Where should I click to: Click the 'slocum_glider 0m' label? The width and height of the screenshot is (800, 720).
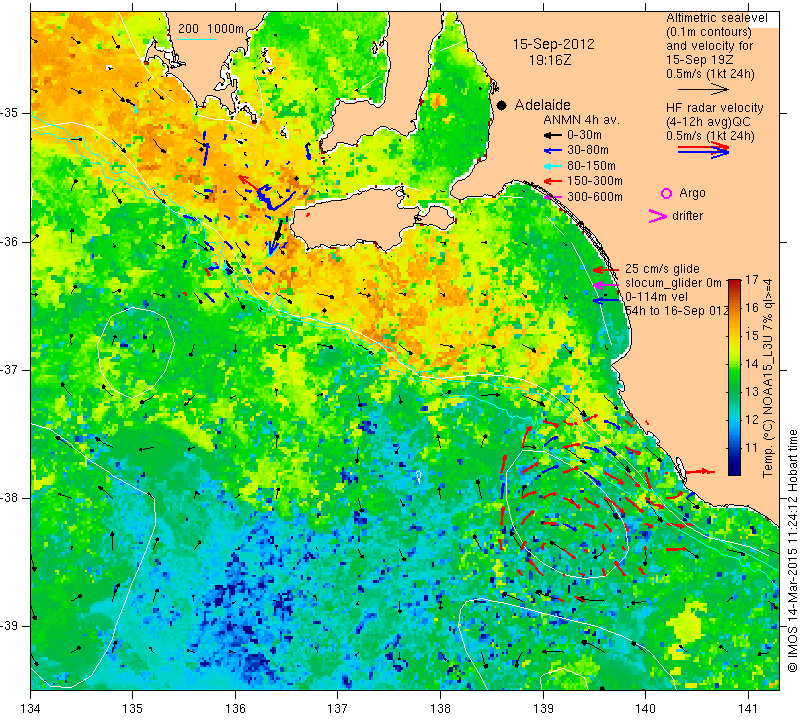(673, 283)
